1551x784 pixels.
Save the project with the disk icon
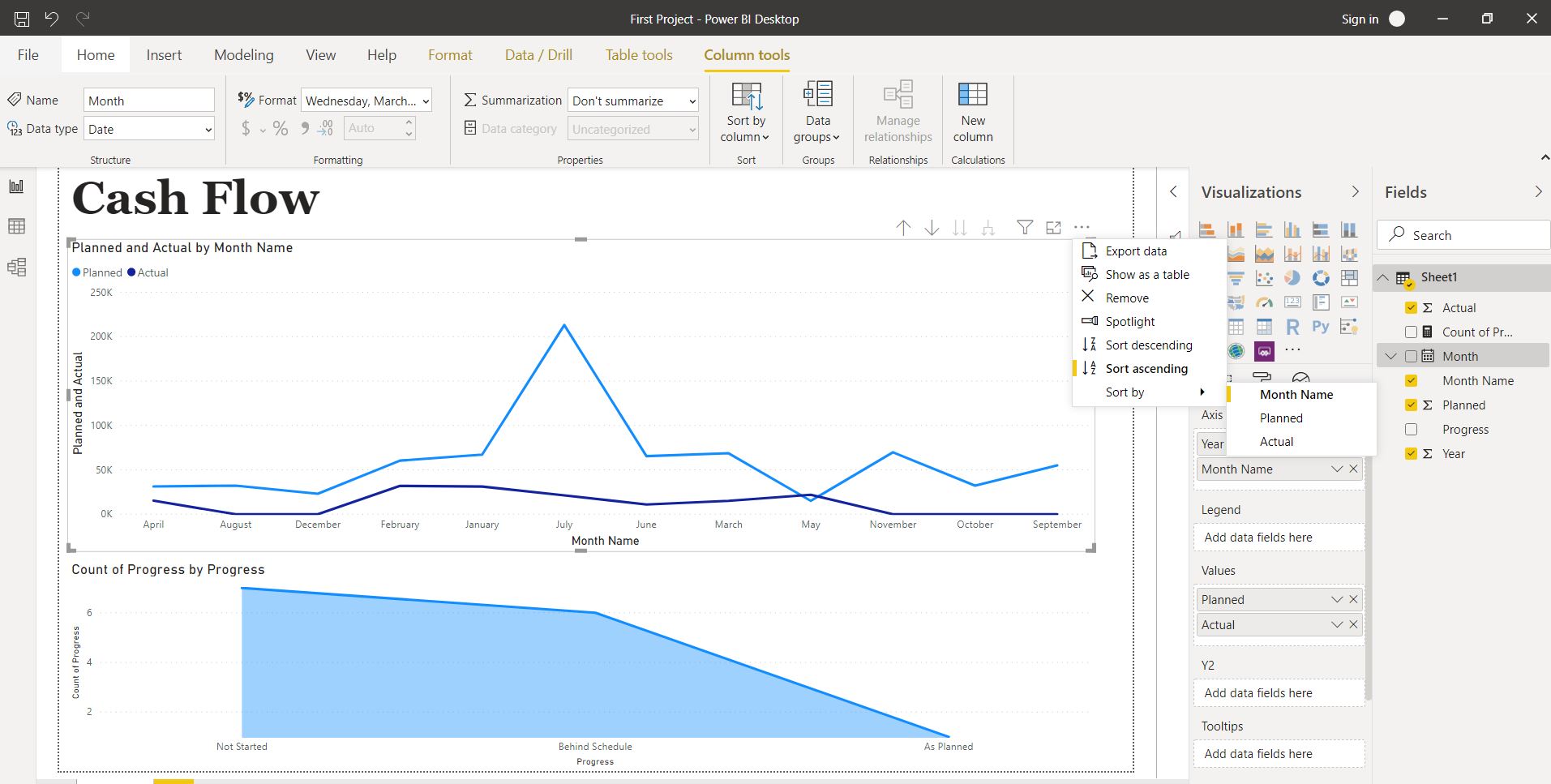pos(22,19)
